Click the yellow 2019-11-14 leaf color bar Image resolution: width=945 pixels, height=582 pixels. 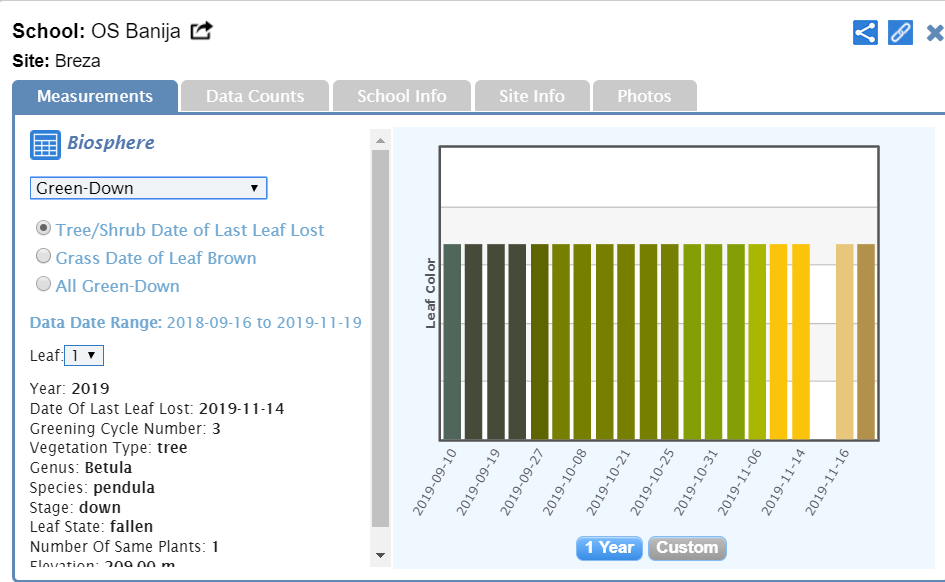[x=801, y=341]
